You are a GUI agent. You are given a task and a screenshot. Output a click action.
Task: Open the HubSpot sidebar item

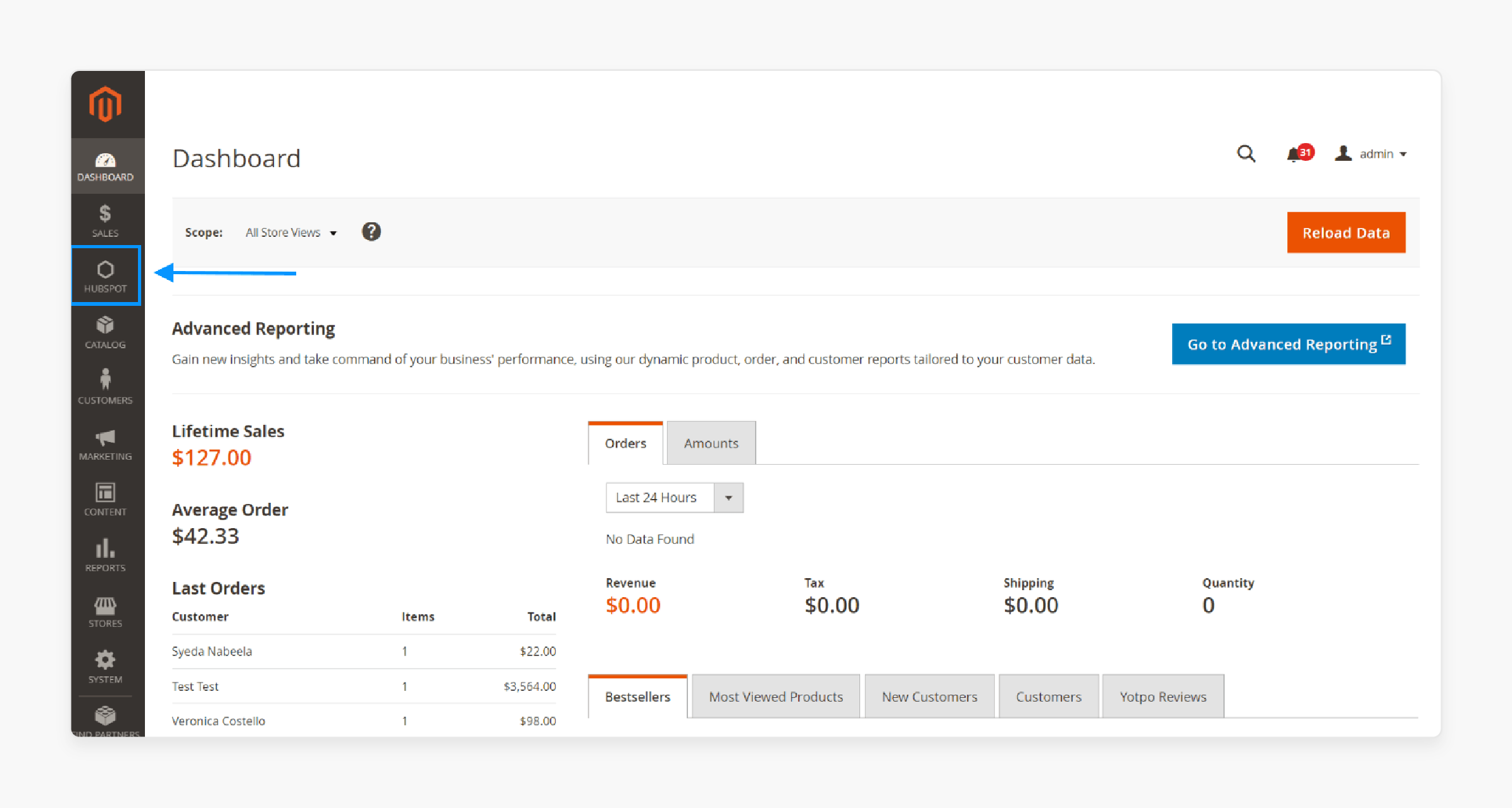pyautogui.click(x=106, y=276)
